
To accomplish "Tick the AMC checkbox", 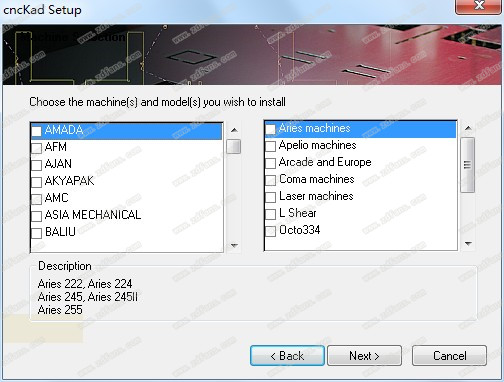I will [x=37, y=199].
